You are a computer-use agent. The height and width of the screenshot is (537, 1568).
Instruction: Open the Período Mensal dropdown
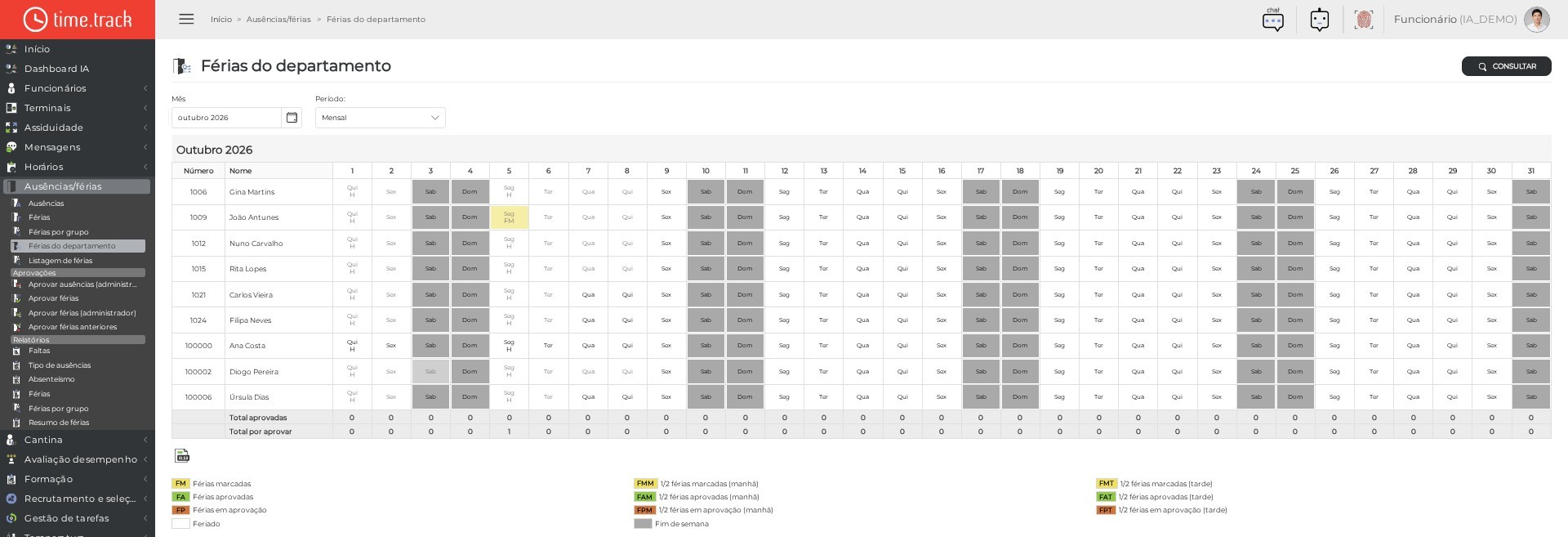click(x=381, y=118)
